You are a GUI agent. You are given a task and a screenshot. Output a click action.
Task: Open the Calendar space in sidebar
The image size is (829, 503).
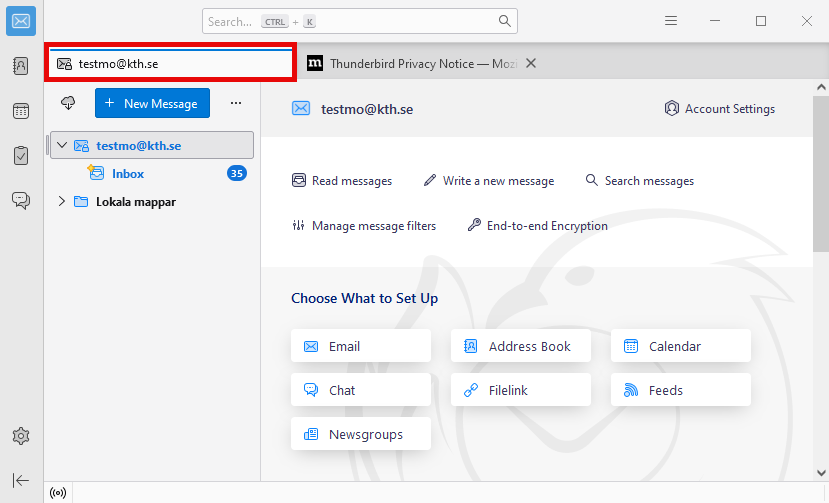click(21, 111)
